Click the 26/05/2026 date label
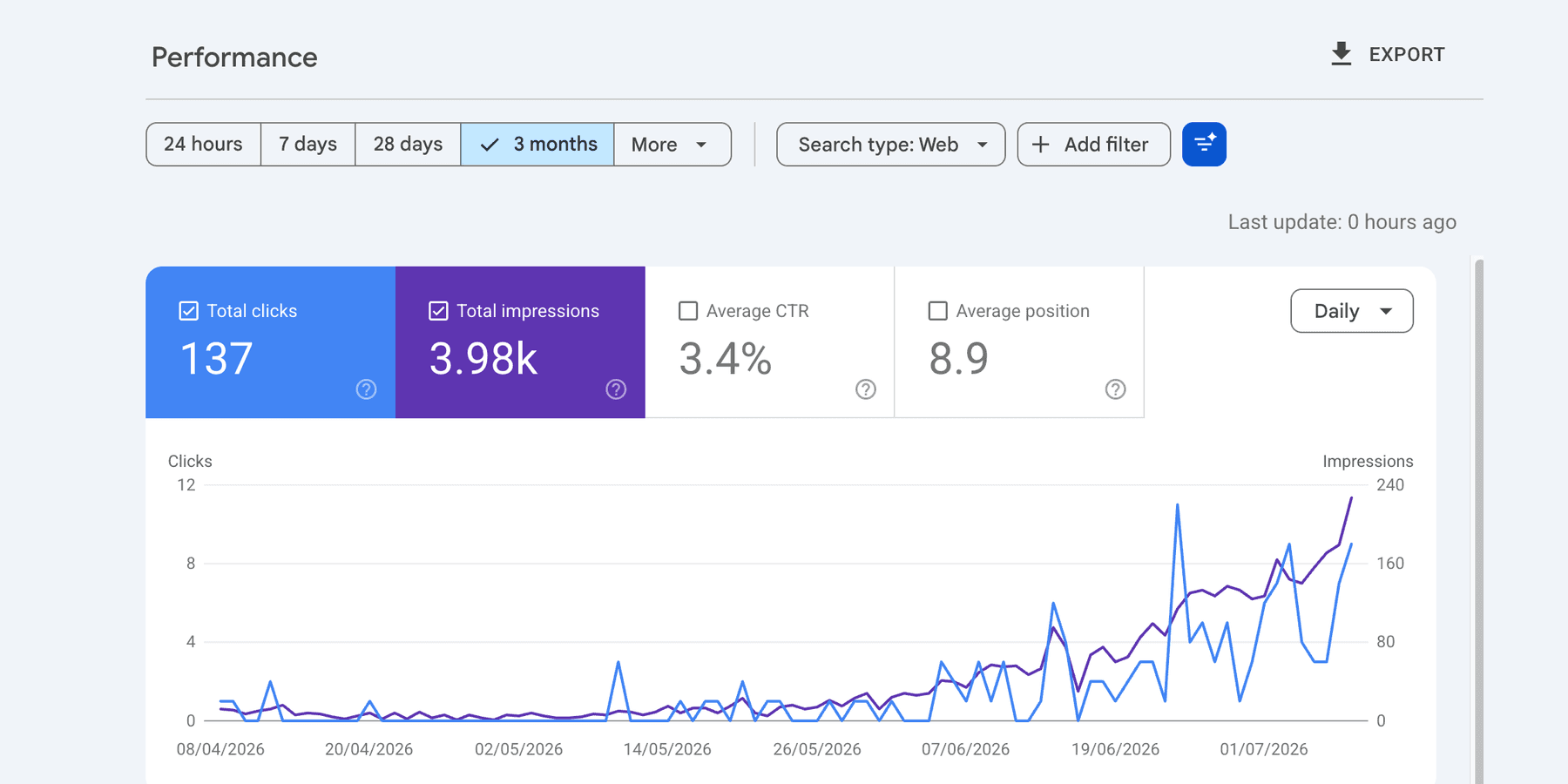This screenshot has width=1568, height=784. click(x=817, y=749)
